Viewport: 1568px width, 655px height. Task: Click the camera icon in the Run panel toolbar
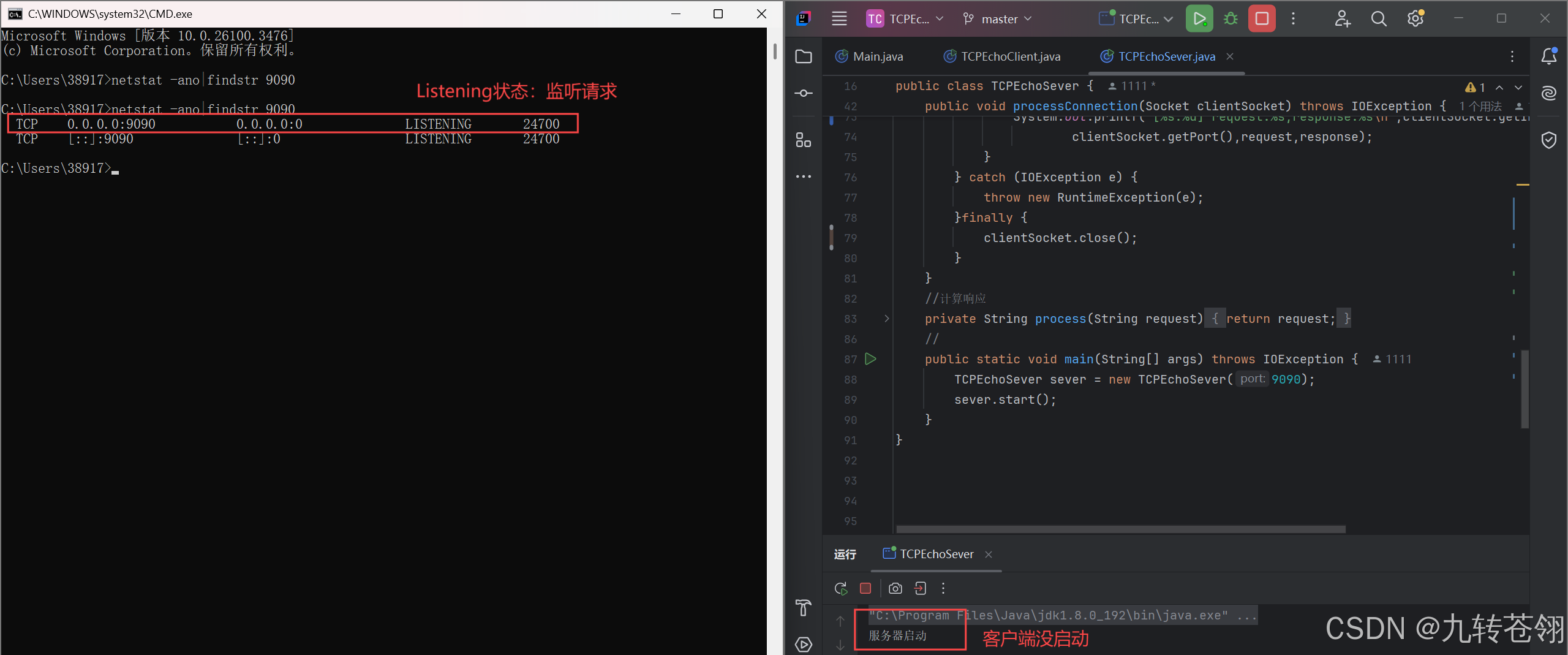[895, 588]
